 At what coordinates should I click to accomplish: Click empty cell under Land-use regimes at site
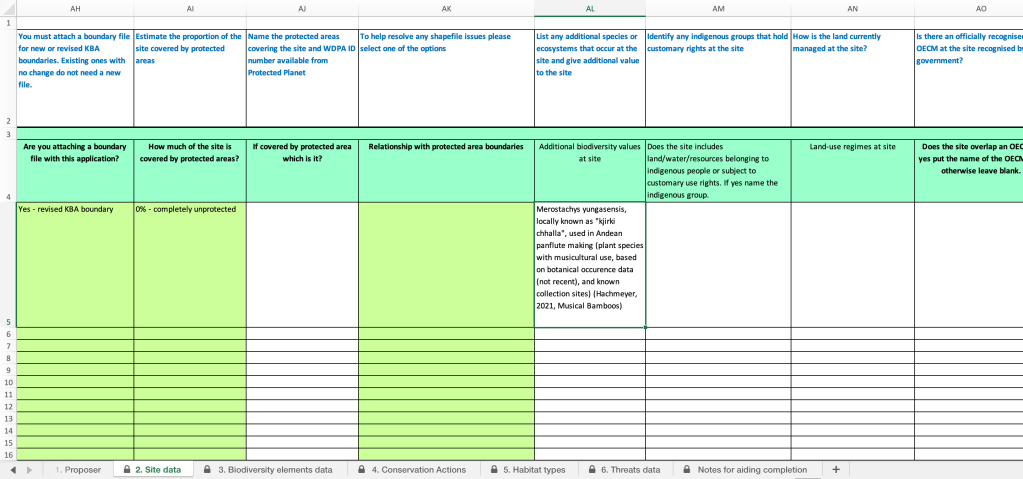(x=851, y=264)
